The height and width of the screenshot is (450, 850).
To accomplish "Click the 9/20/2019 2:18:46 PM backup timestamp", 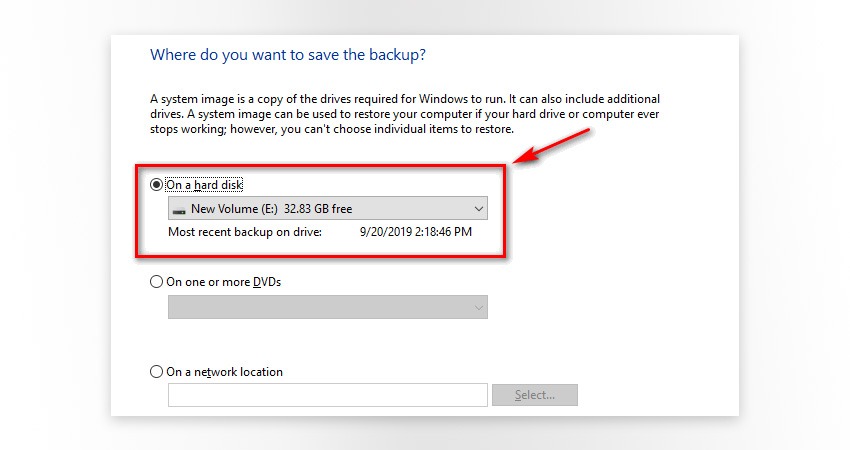I will (415, 232).
